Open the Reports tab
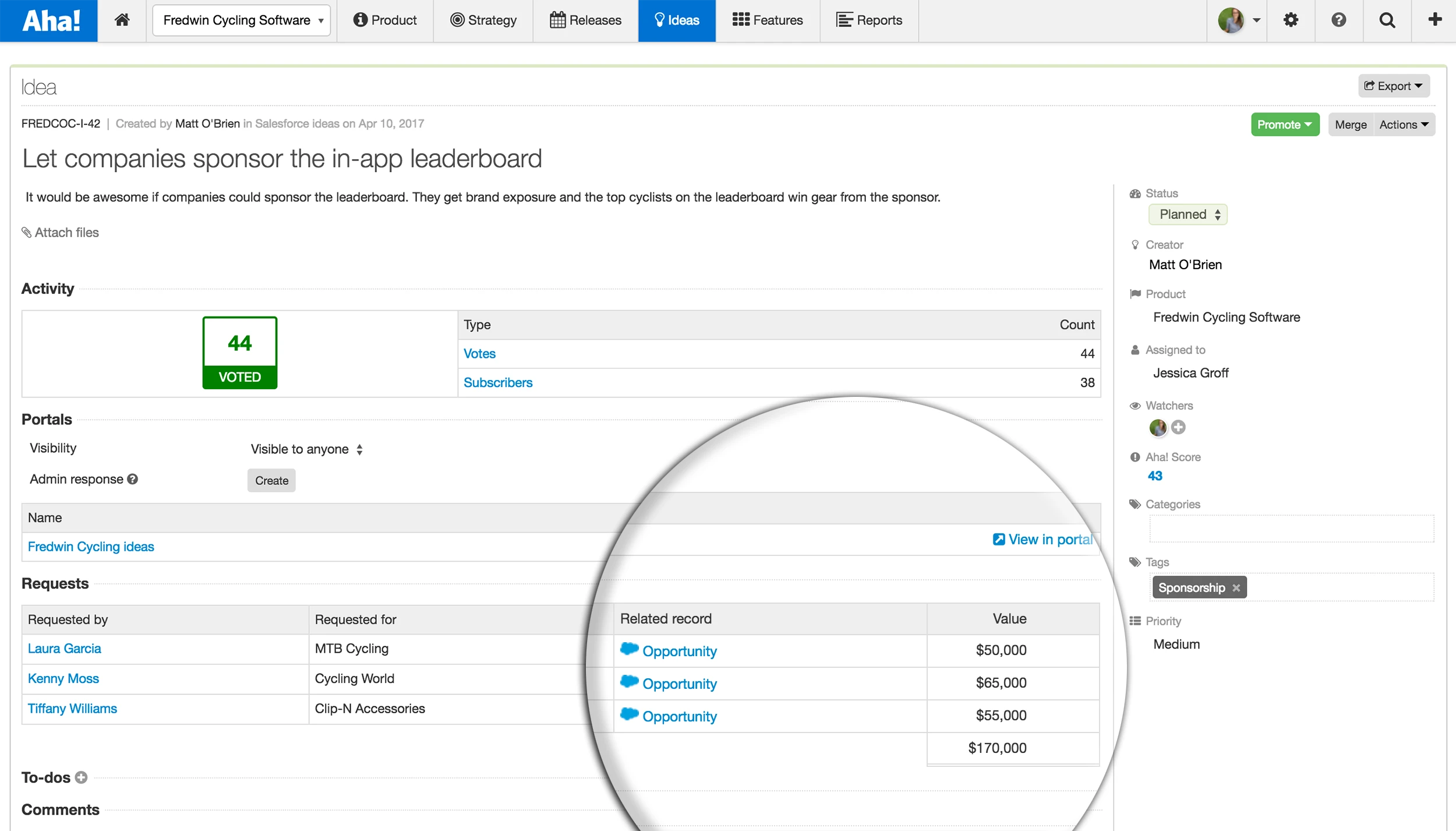 point(869,20)
